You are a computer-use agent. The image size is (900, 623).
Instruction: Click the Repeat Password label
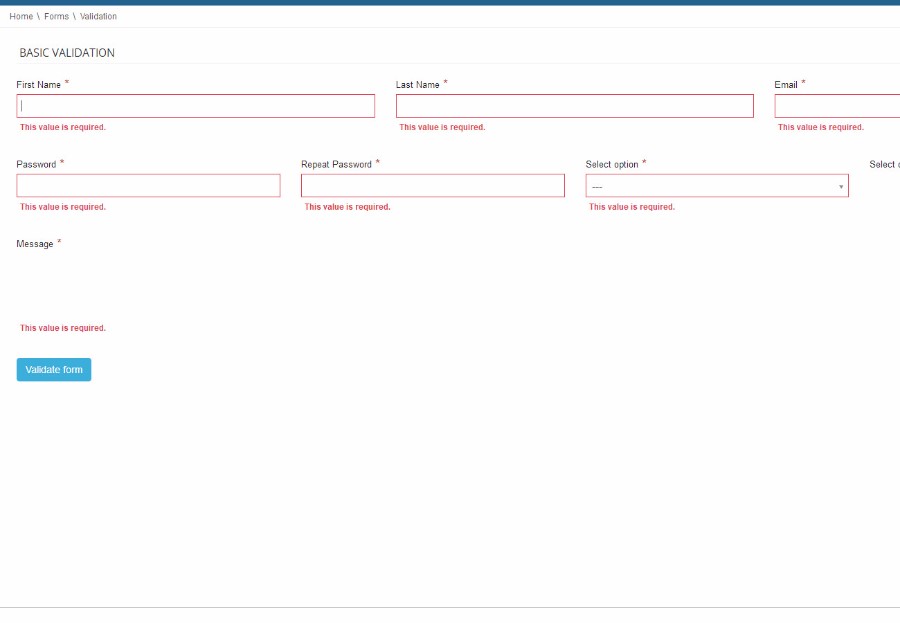pos(336,164)
